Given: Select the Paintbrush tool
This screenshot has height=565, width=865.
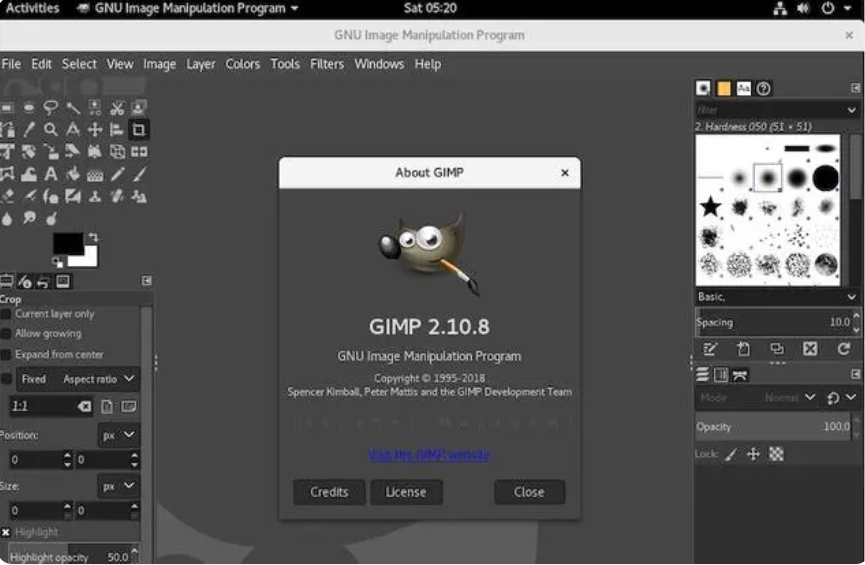Looking at the screenshot, I should point(139,174).
